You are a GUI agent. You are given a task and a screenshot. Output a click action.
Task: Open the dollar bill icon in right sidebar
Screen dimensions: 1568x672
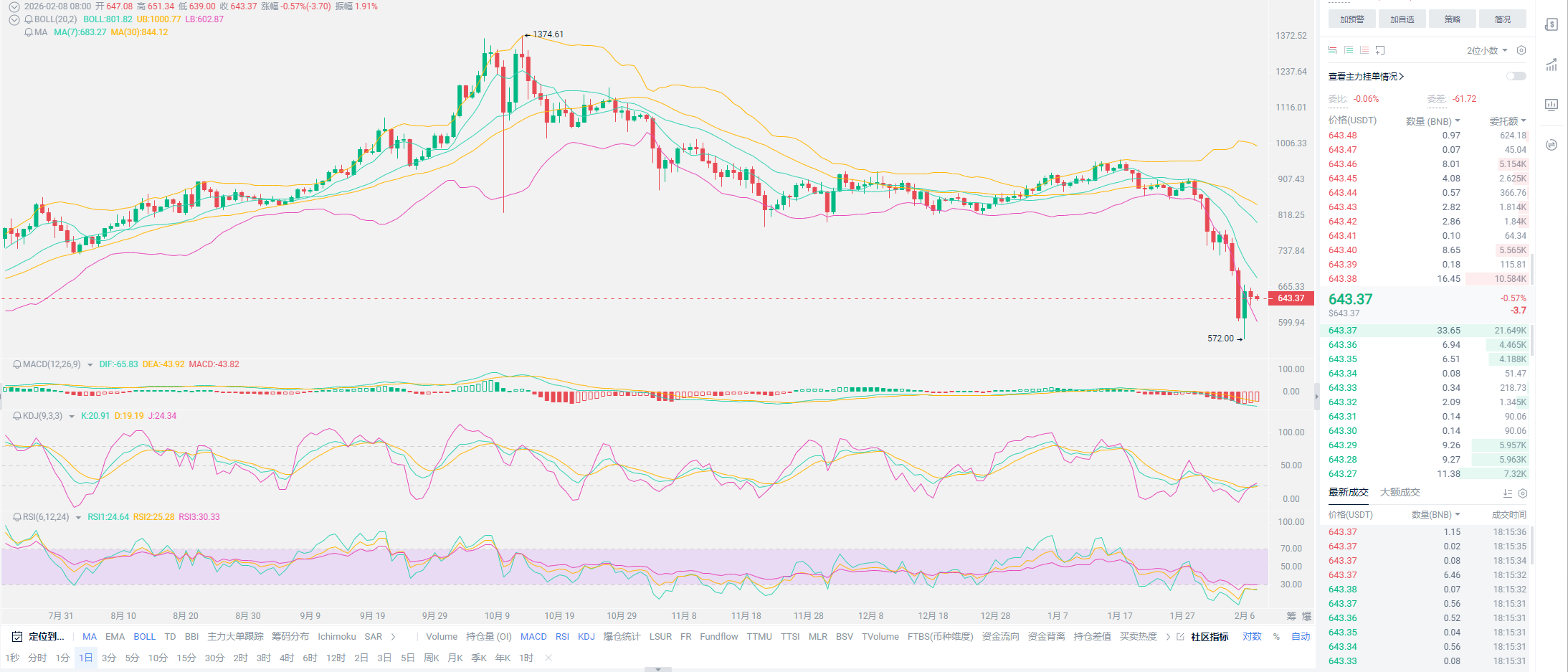[1552, 24]
